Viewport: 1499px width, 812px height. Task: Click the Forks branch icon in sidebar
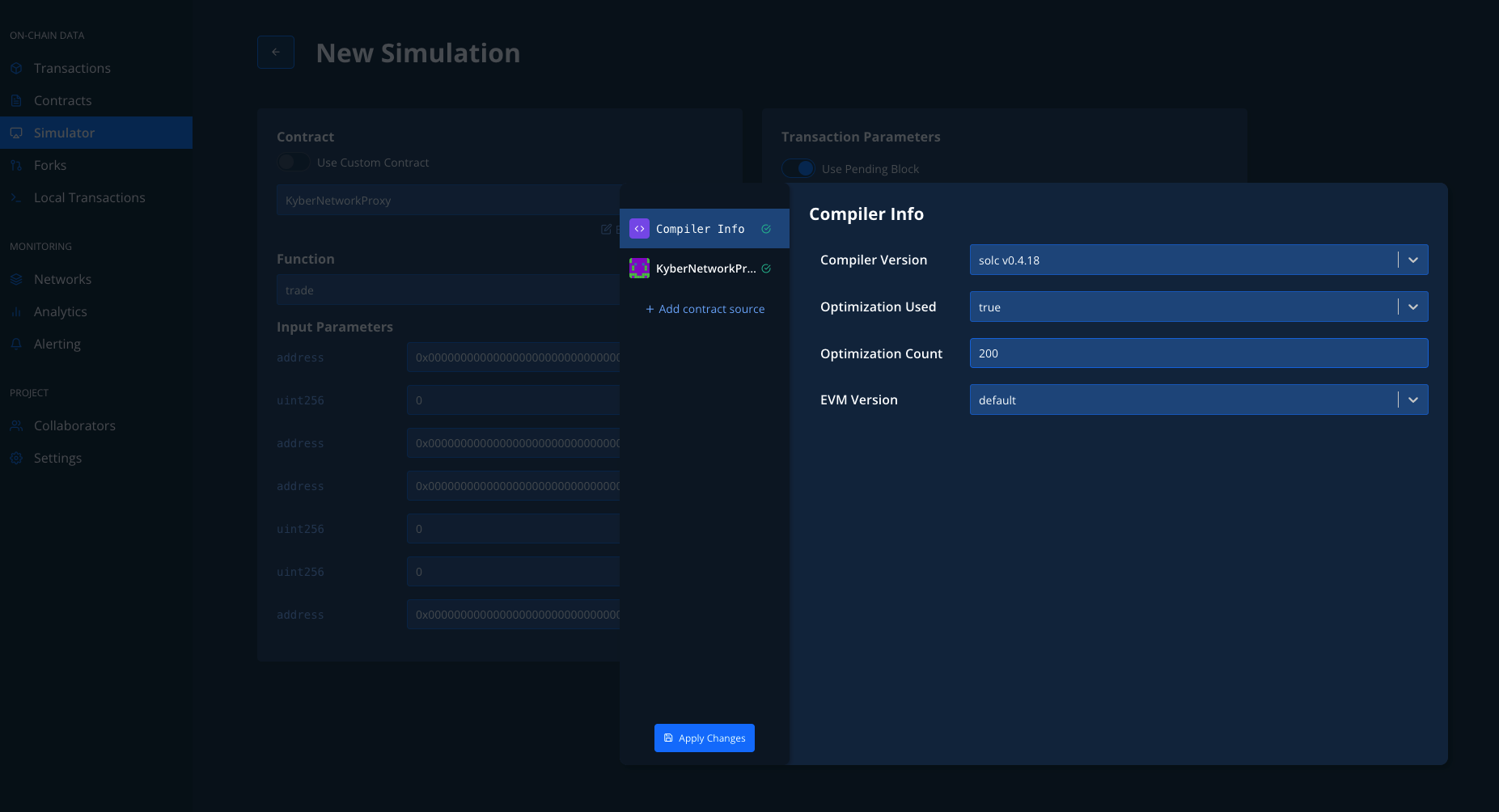(x=16, y=165)
